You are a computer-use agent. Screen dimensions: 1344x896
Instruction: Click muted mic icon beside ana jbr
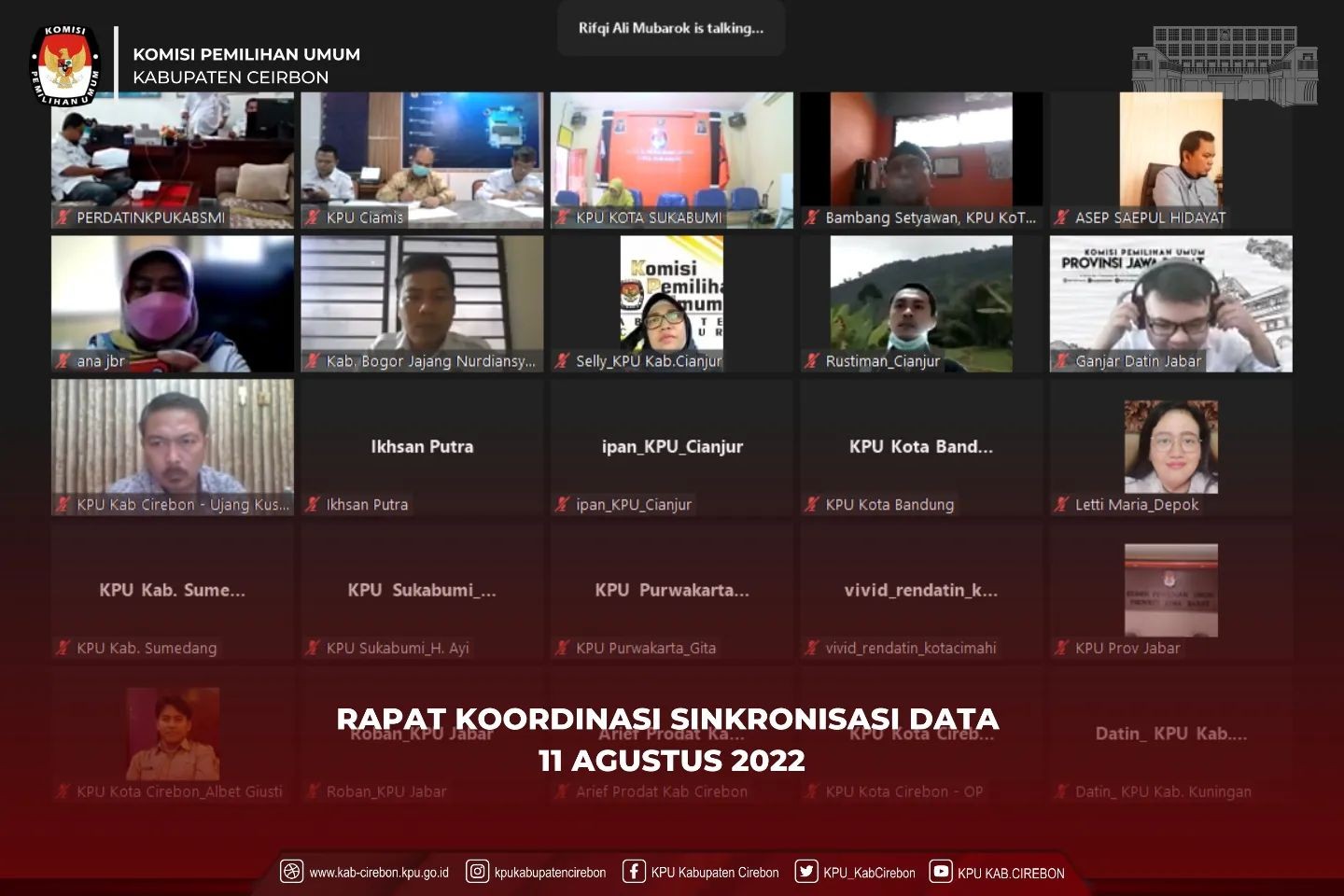pos(63,361)
